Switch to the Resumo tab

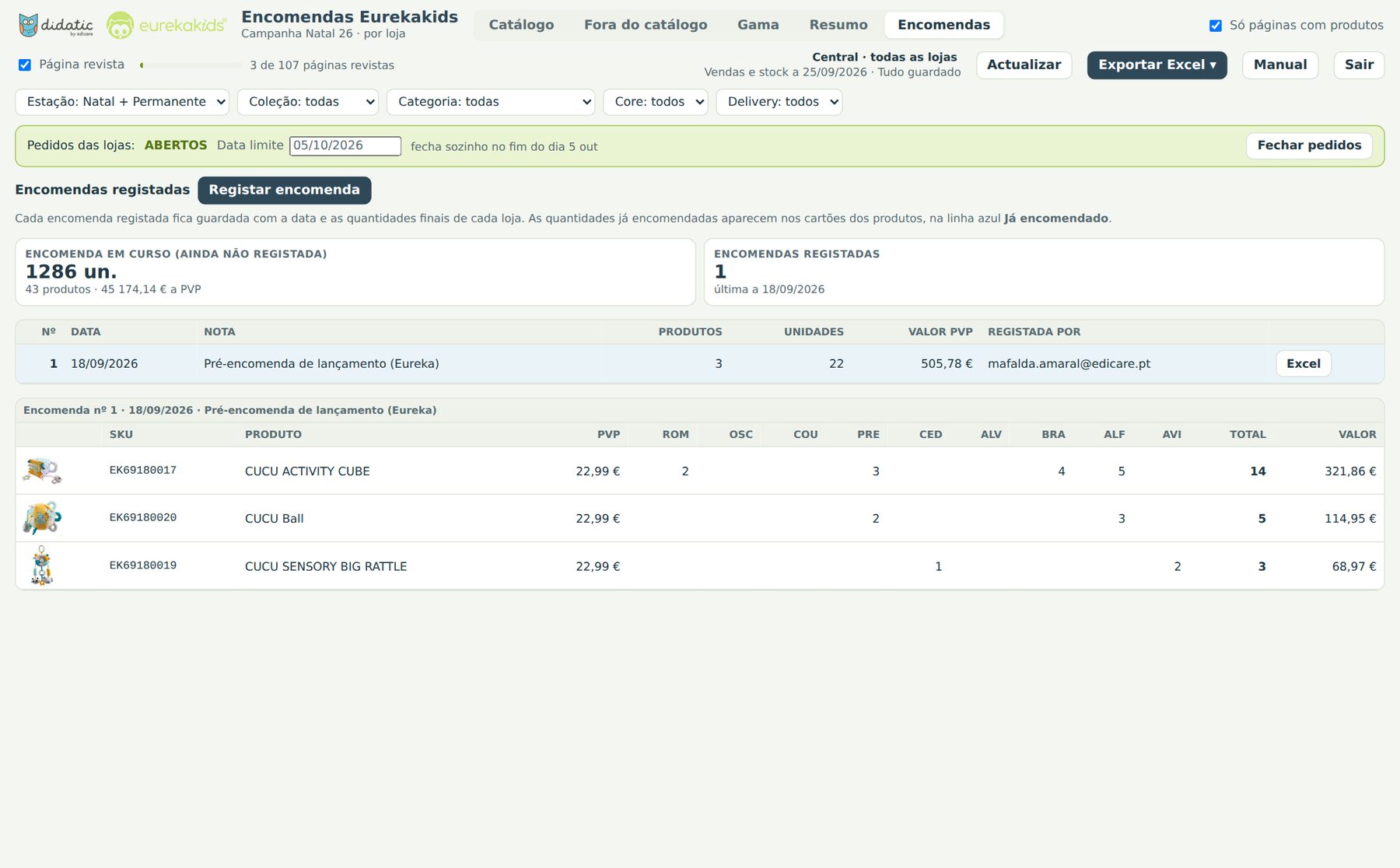(838, 25)
